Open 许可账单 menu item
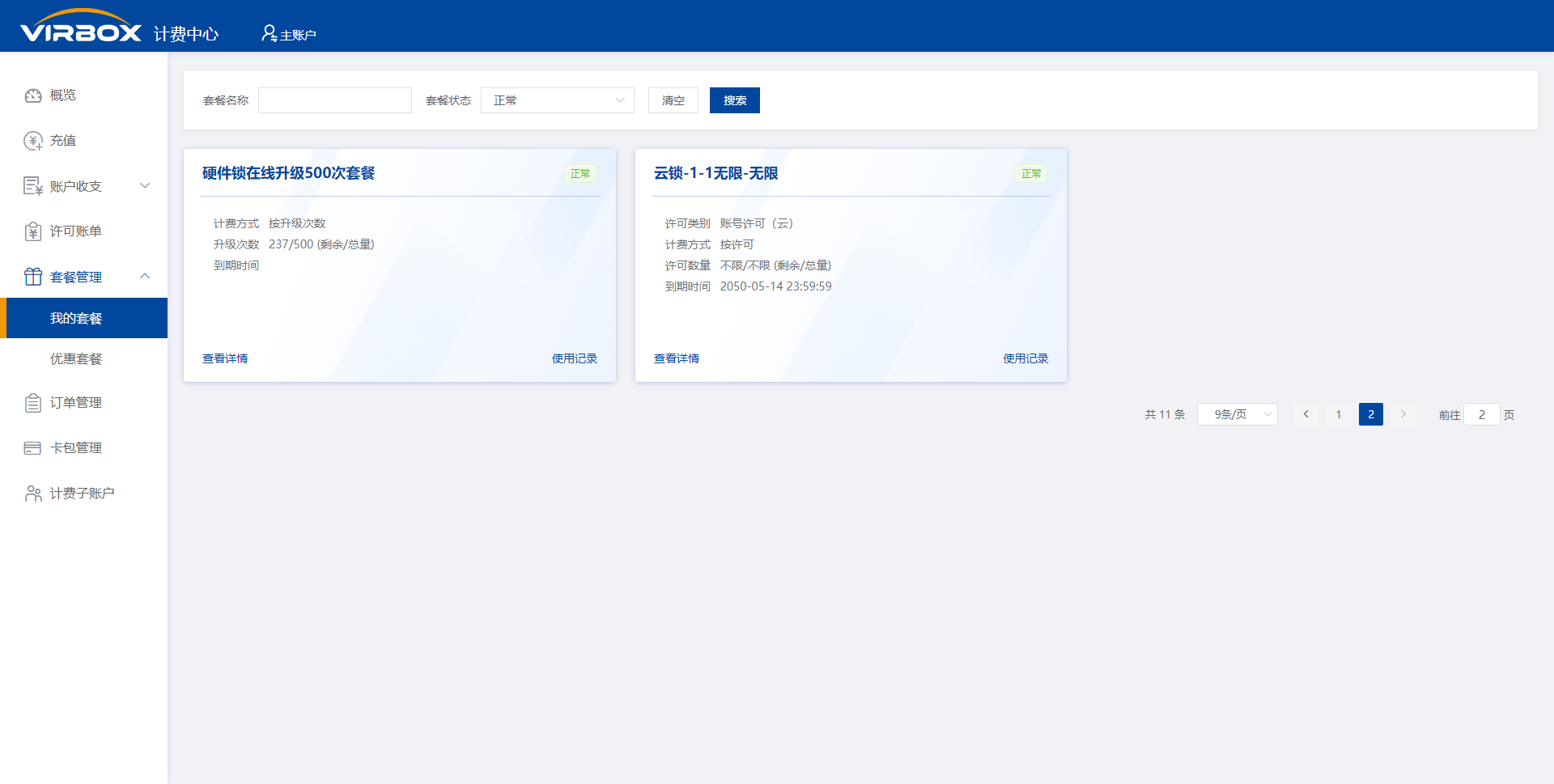1554x784 pixels. [84, 231]
